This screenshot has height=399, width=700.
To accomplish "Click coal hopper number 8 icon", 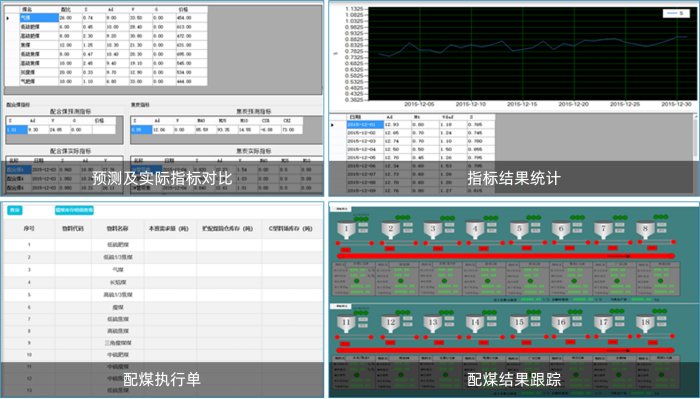I will coord(645,228).
